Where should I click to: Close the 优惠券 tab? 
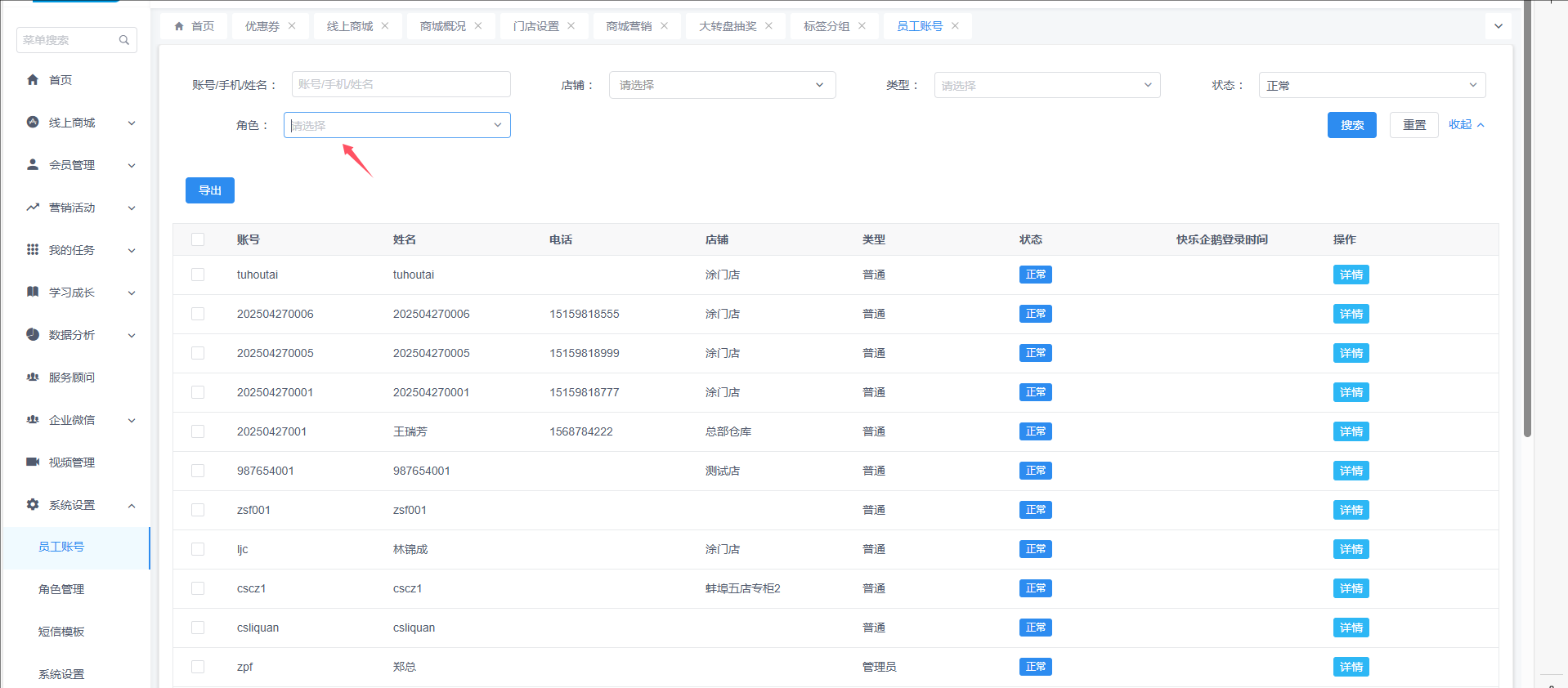coord(292,26)
